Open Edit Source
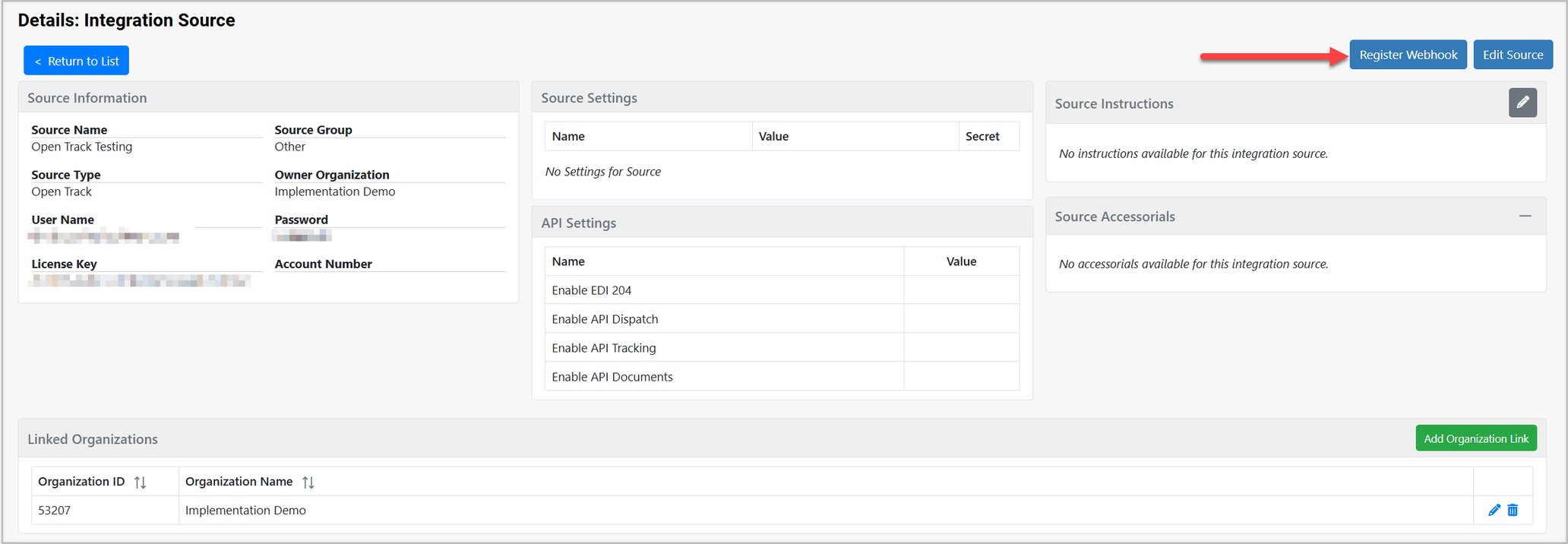This screenshot has height=544, width=1568. [x=1513, y=55]
